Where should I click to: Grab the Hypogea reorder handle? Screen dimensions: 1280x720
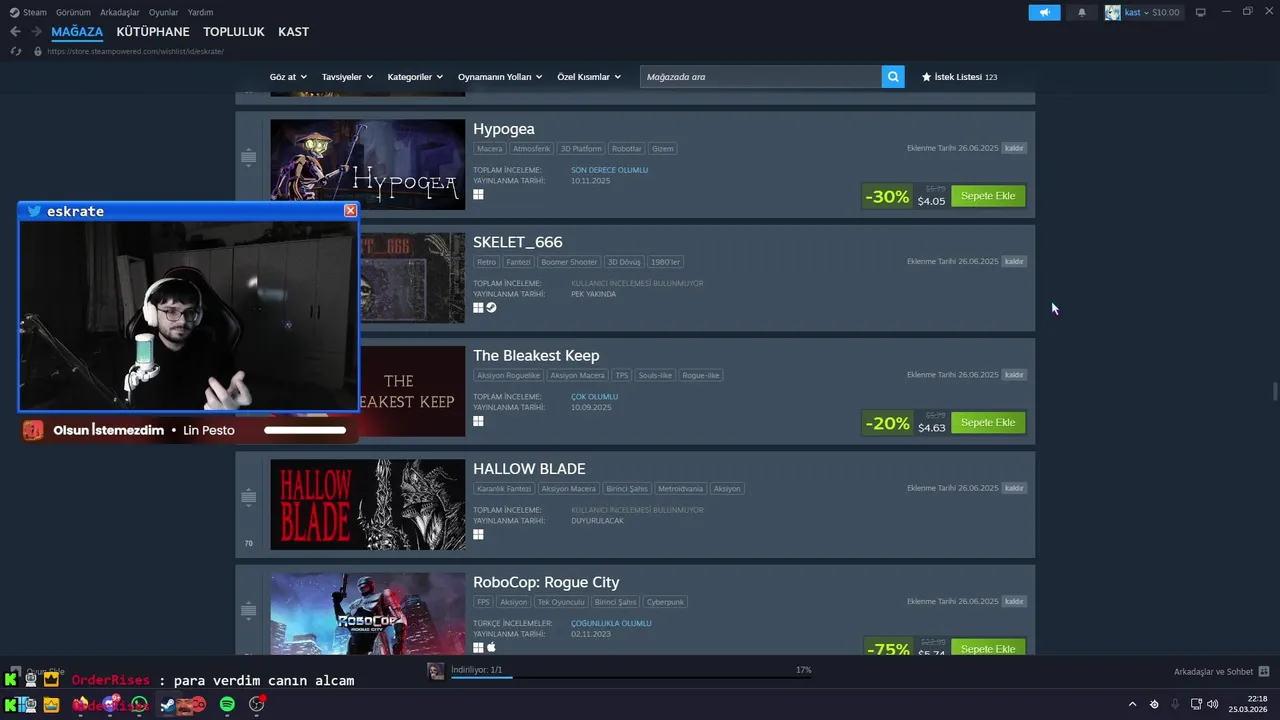(x=249, y=157)
